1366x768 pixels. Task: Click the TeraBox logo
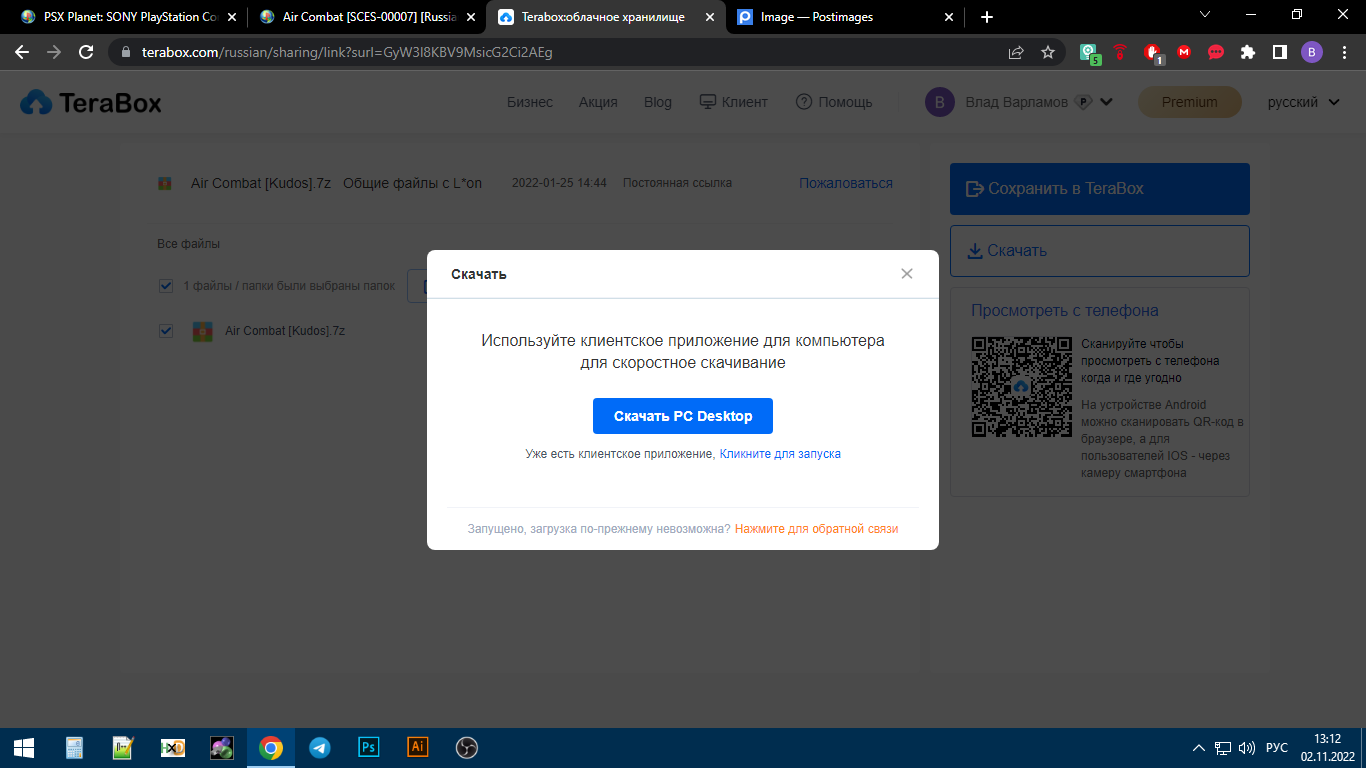point(91,102)
